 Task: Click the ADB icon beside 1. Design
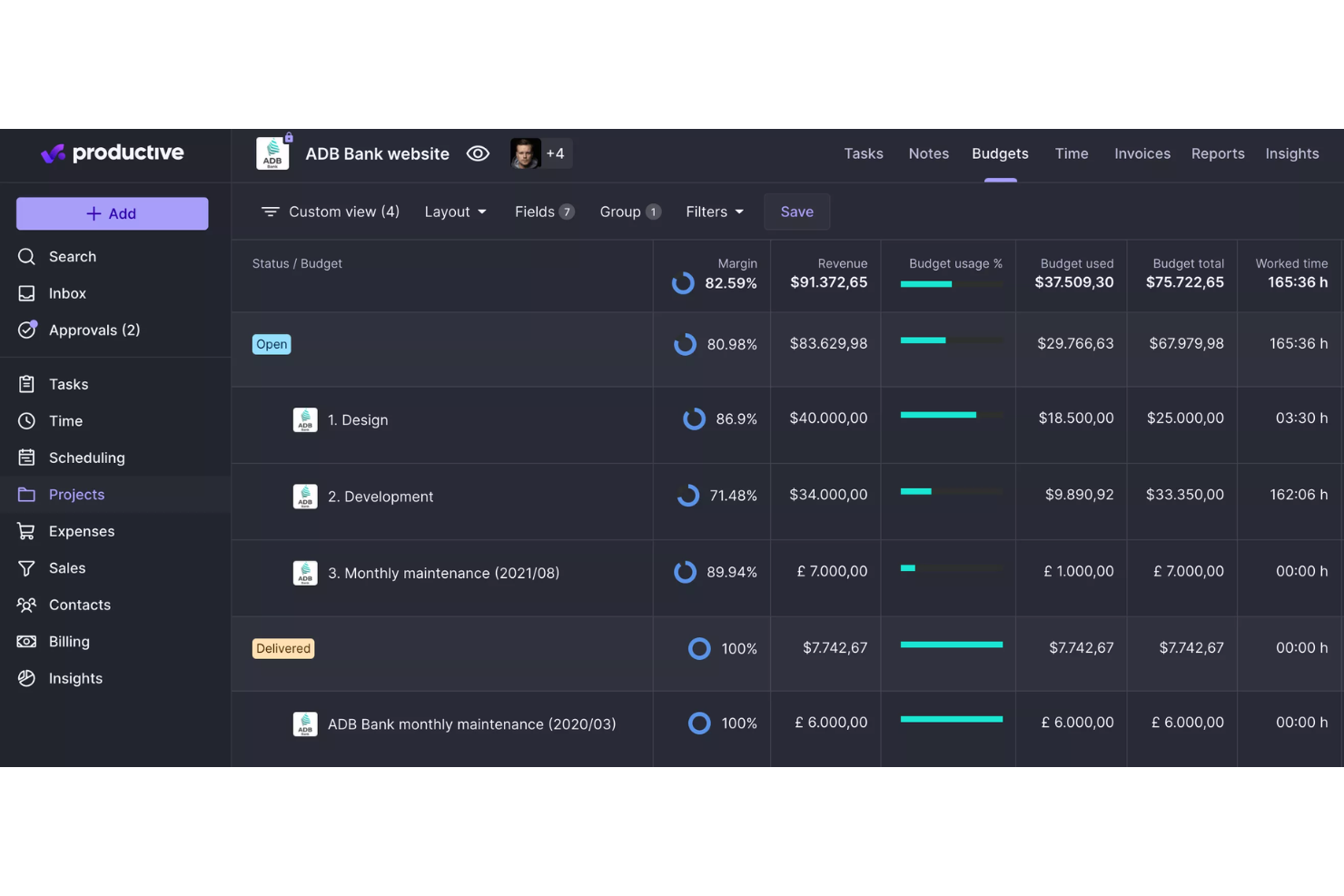(x=305, y=419)
